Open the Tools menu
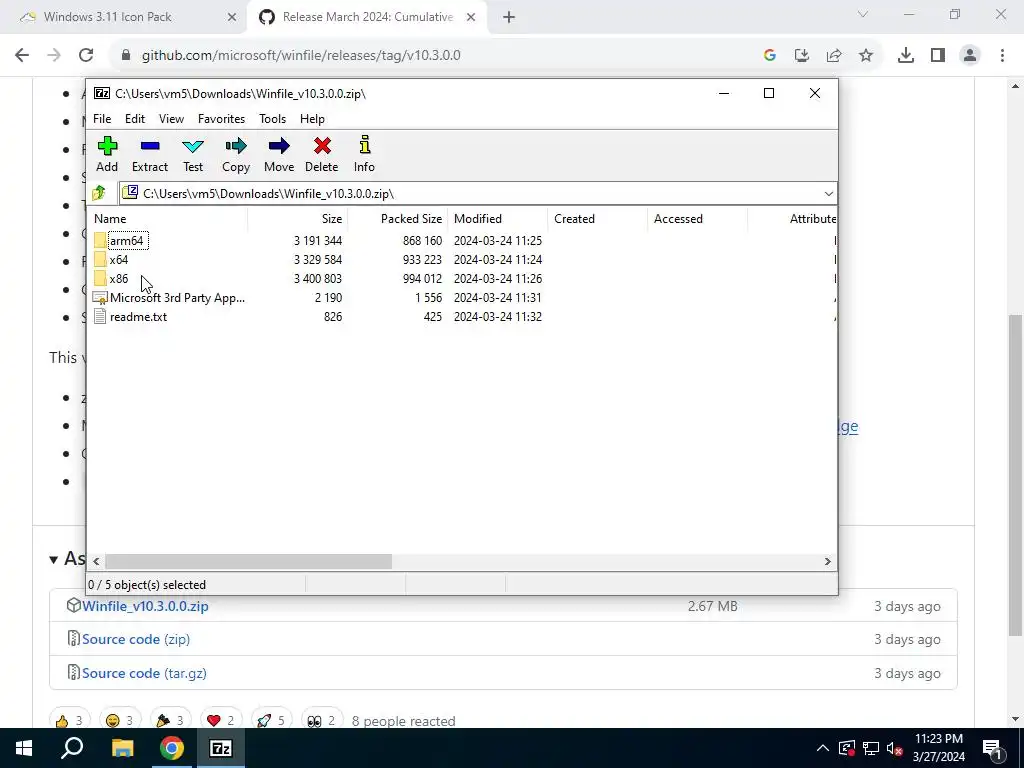This screenshot has width=1024, height=768. point(272,119)
